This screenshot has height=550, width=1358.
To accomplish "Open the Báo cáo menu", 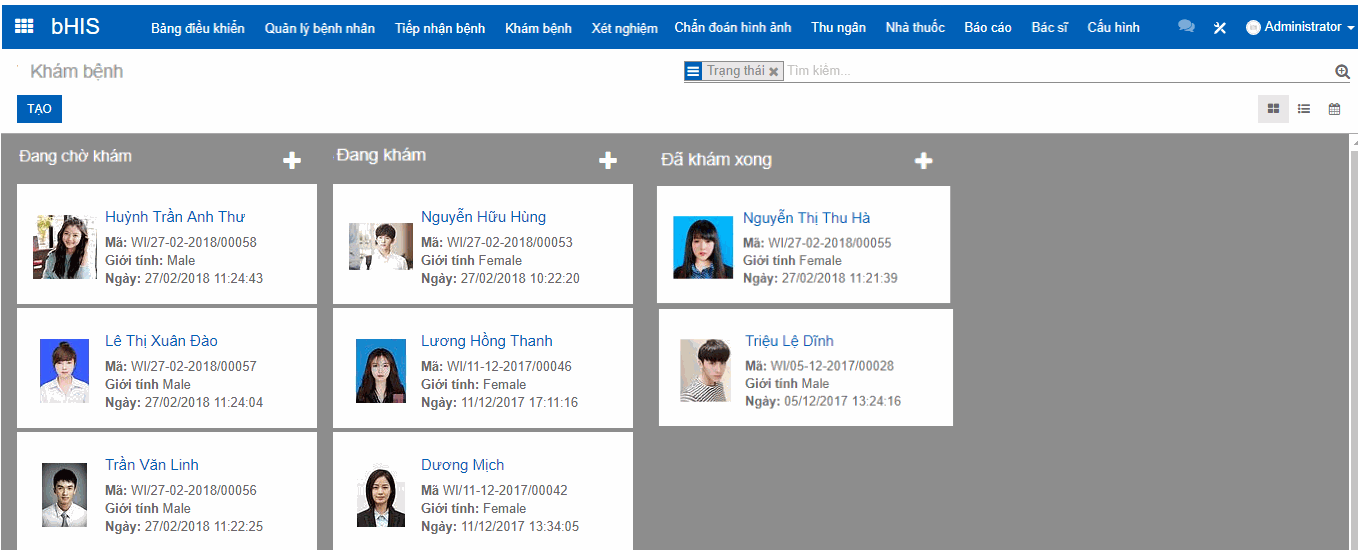I will 988,27.
